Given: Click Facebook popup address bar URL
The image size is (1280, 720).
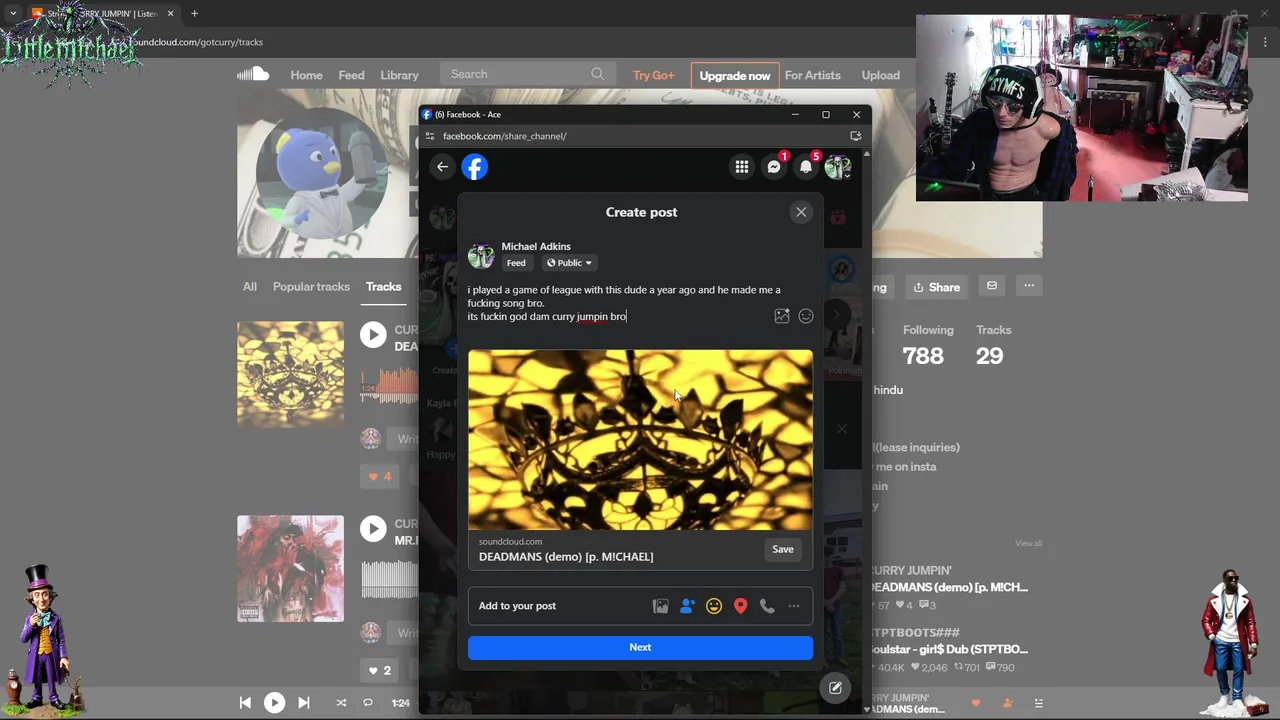Looking at the screenshot, I should [505, 136].
